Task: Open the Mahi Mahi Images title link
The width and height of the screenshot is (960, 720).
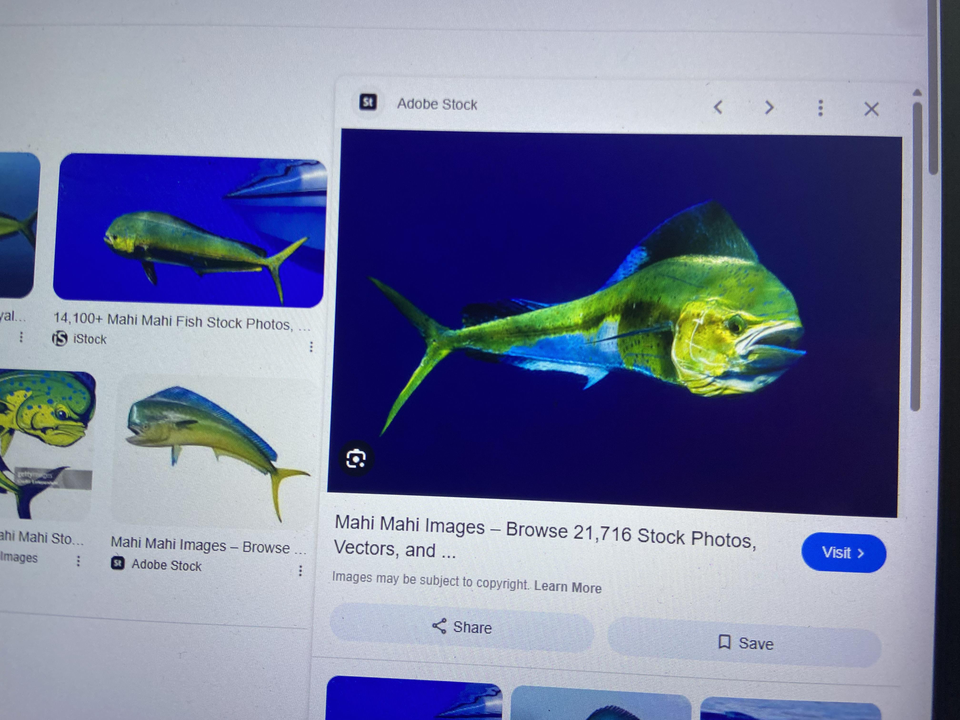Action: 543,538
